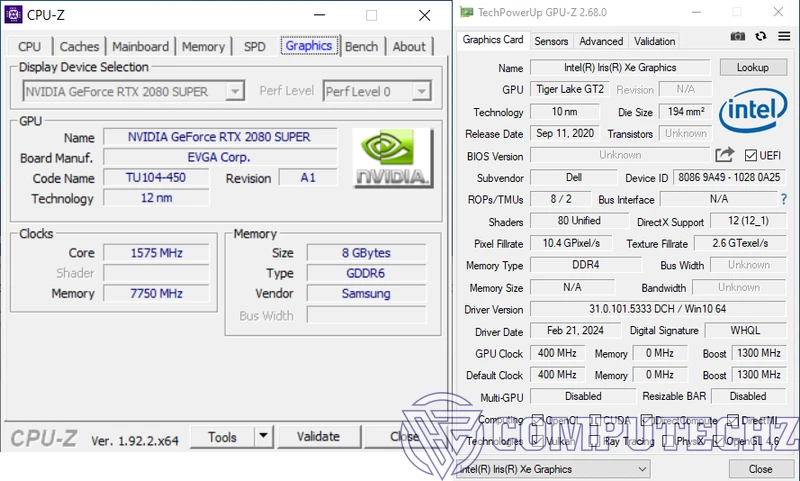The width and height of the screenshot is (800, 481).
Task: Click the Driver Version field
Action: click(658, 309)
